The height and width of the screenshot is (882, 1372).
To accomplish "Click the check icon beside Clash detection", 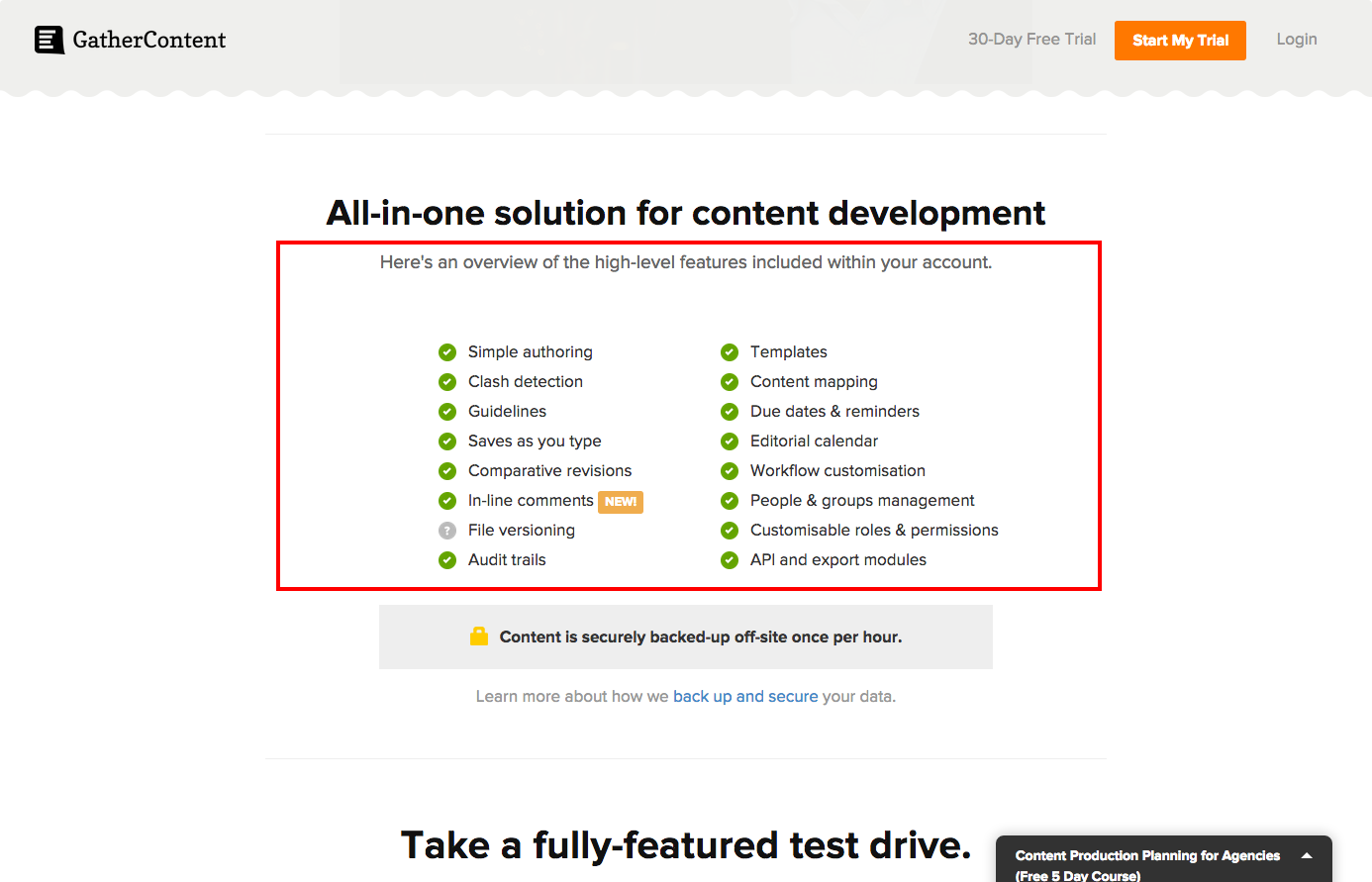I will coord(447,382).
